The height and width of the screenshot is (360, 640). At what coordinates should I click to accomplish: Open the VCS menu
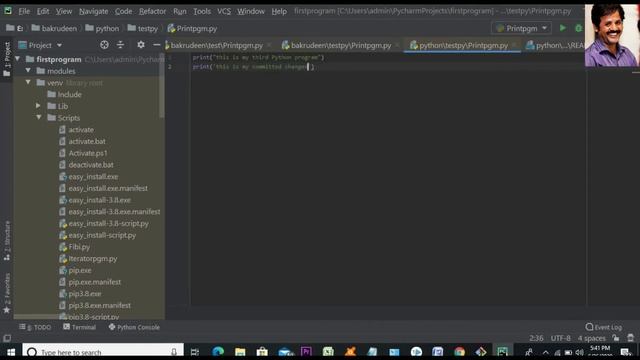click(x=224, y=11)
